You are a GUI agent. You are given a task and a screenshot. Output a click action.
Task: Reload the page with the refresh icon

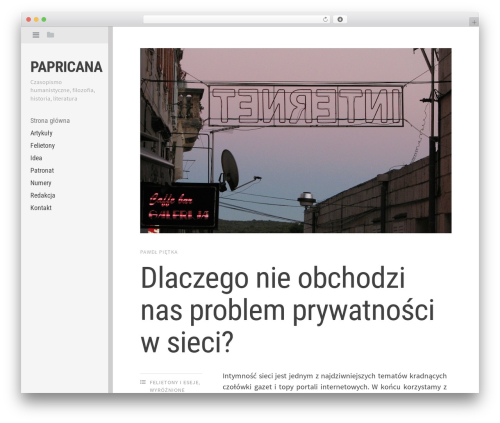pyautogui.click(x=325, y=20)
